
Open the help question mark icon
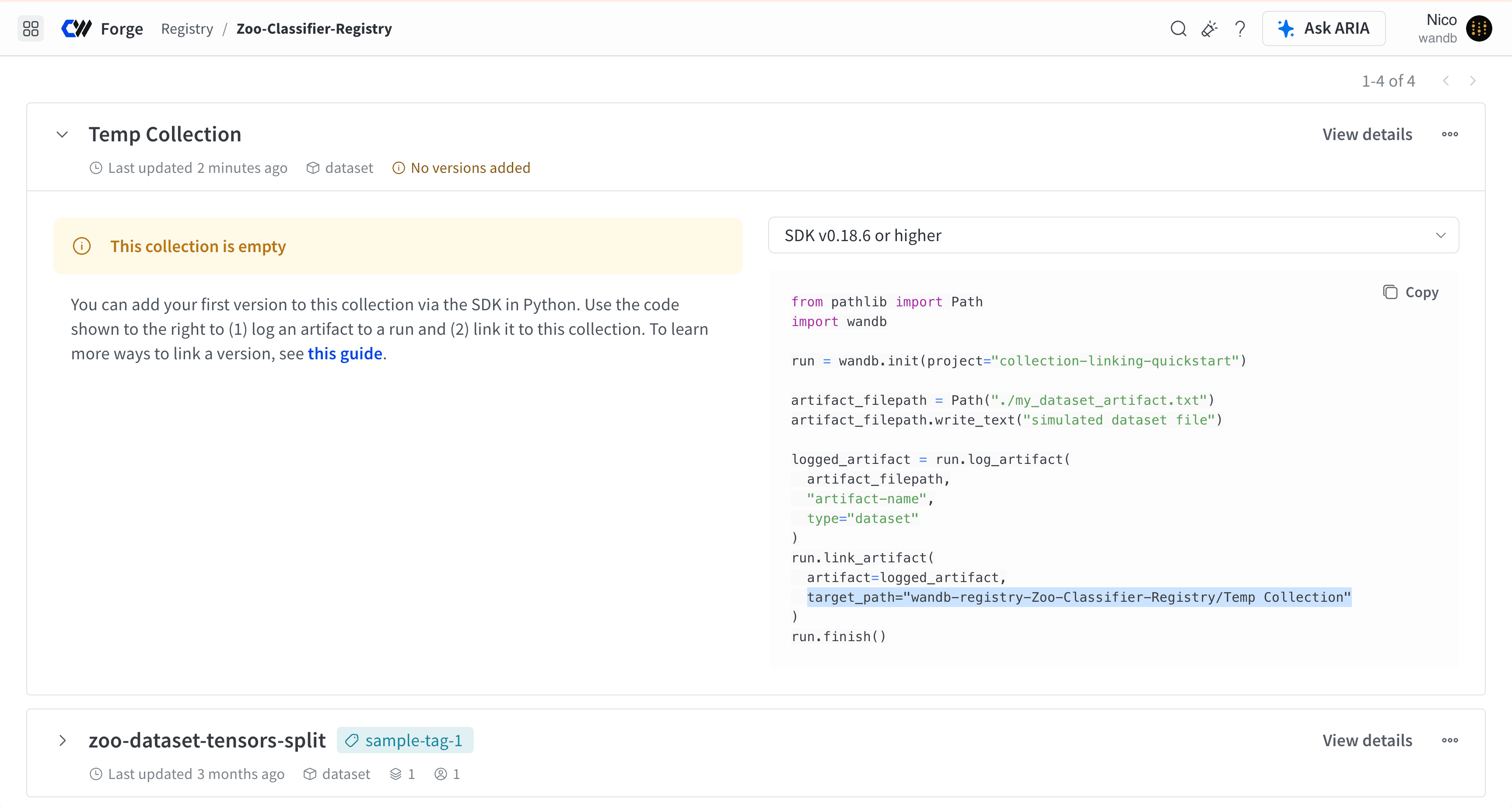click(x=1239, y=28)
